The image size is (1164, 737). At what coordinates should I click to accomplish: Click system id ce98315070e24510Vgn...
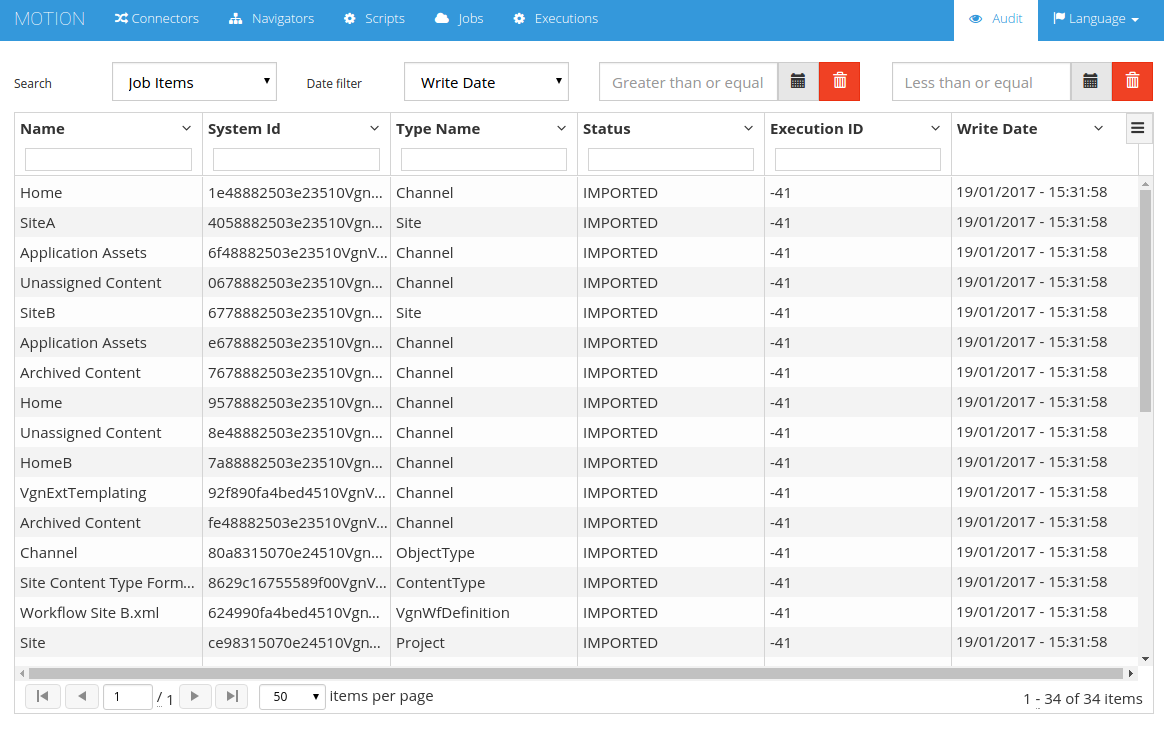click(x=295, y=643)
